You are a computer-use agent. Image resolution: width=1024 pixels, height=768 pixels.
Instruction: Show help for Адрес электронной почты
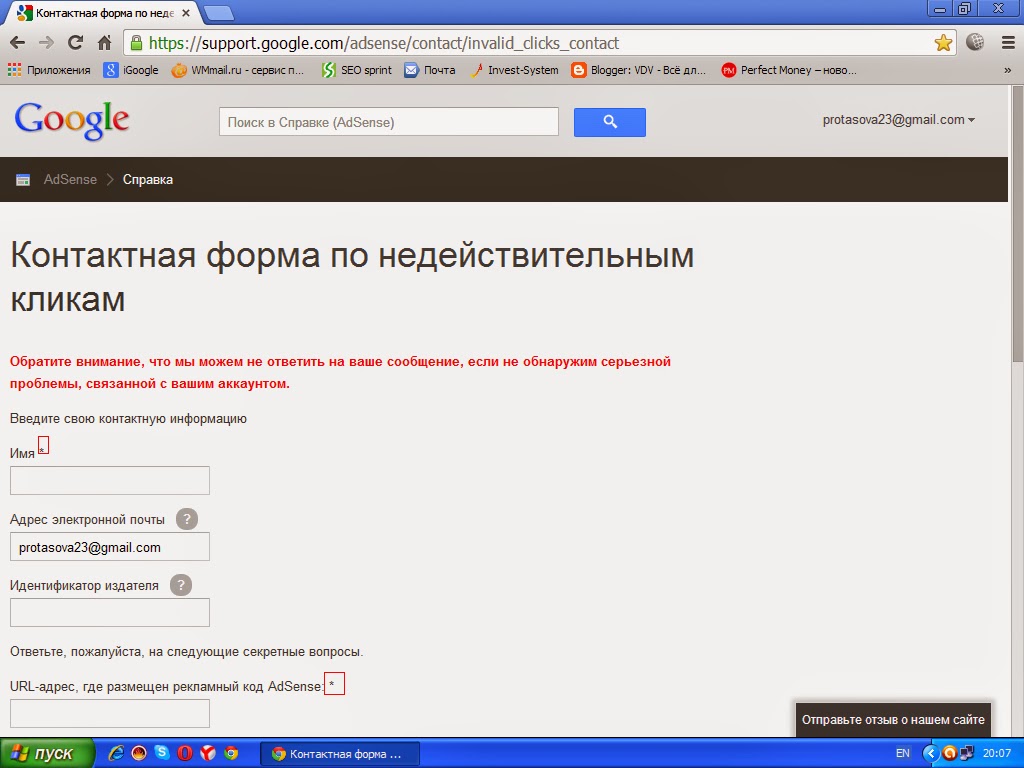click(x=187, y=519)
